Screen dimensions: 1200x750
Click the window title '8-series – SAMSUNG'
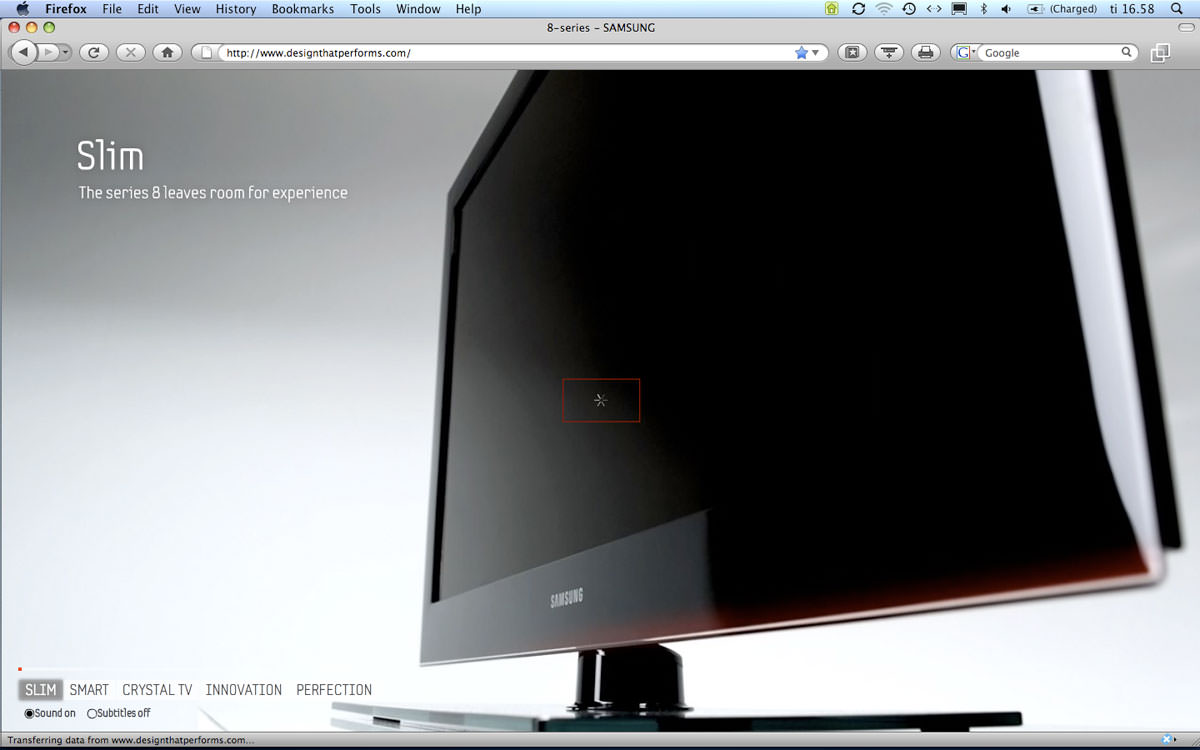click(x=599, y=28)
